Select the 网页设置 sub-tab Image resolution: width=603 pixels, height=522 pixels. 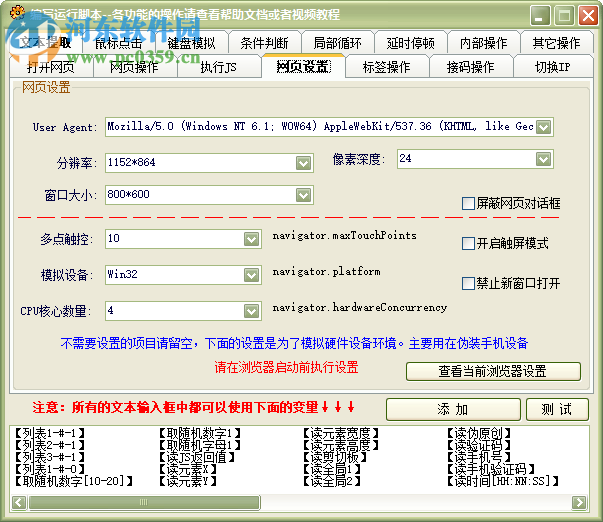coord(303,67)
